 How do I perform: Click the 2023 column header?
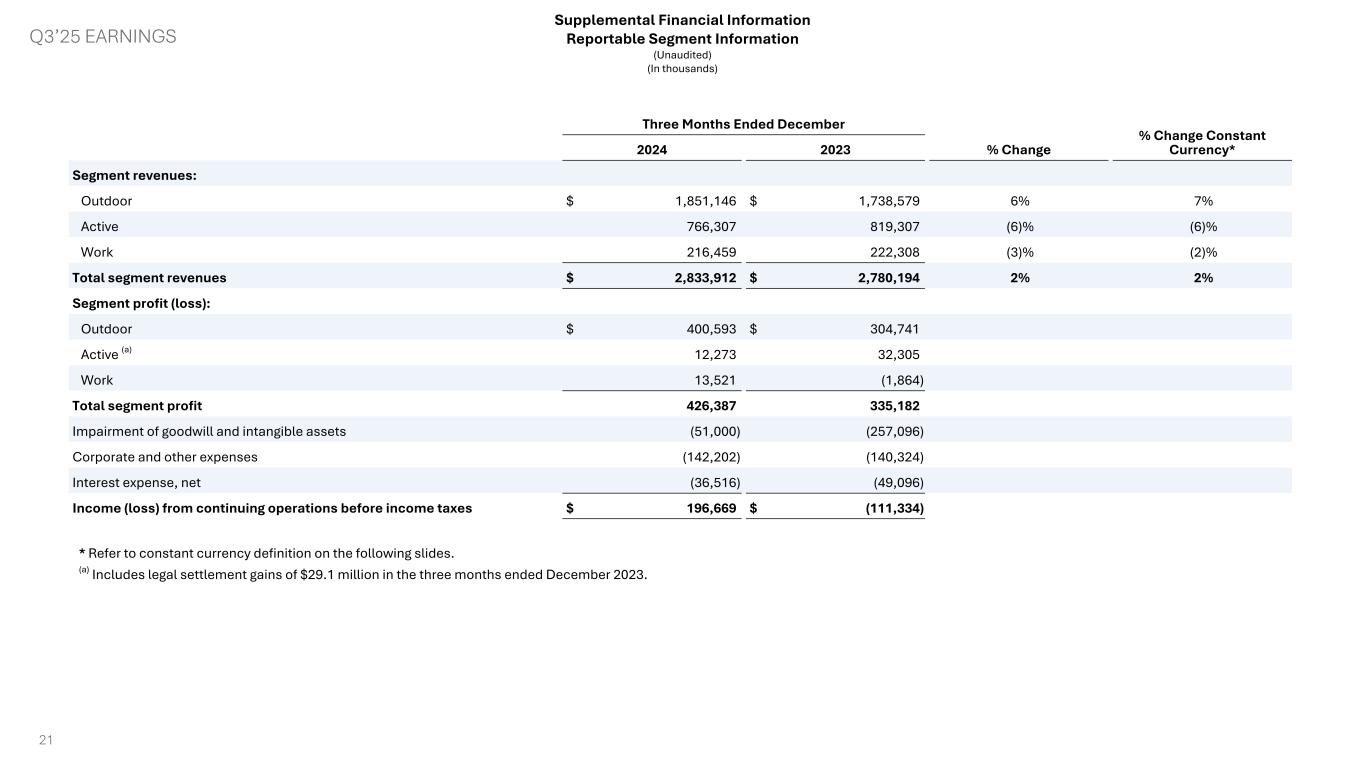pos(835,150)
